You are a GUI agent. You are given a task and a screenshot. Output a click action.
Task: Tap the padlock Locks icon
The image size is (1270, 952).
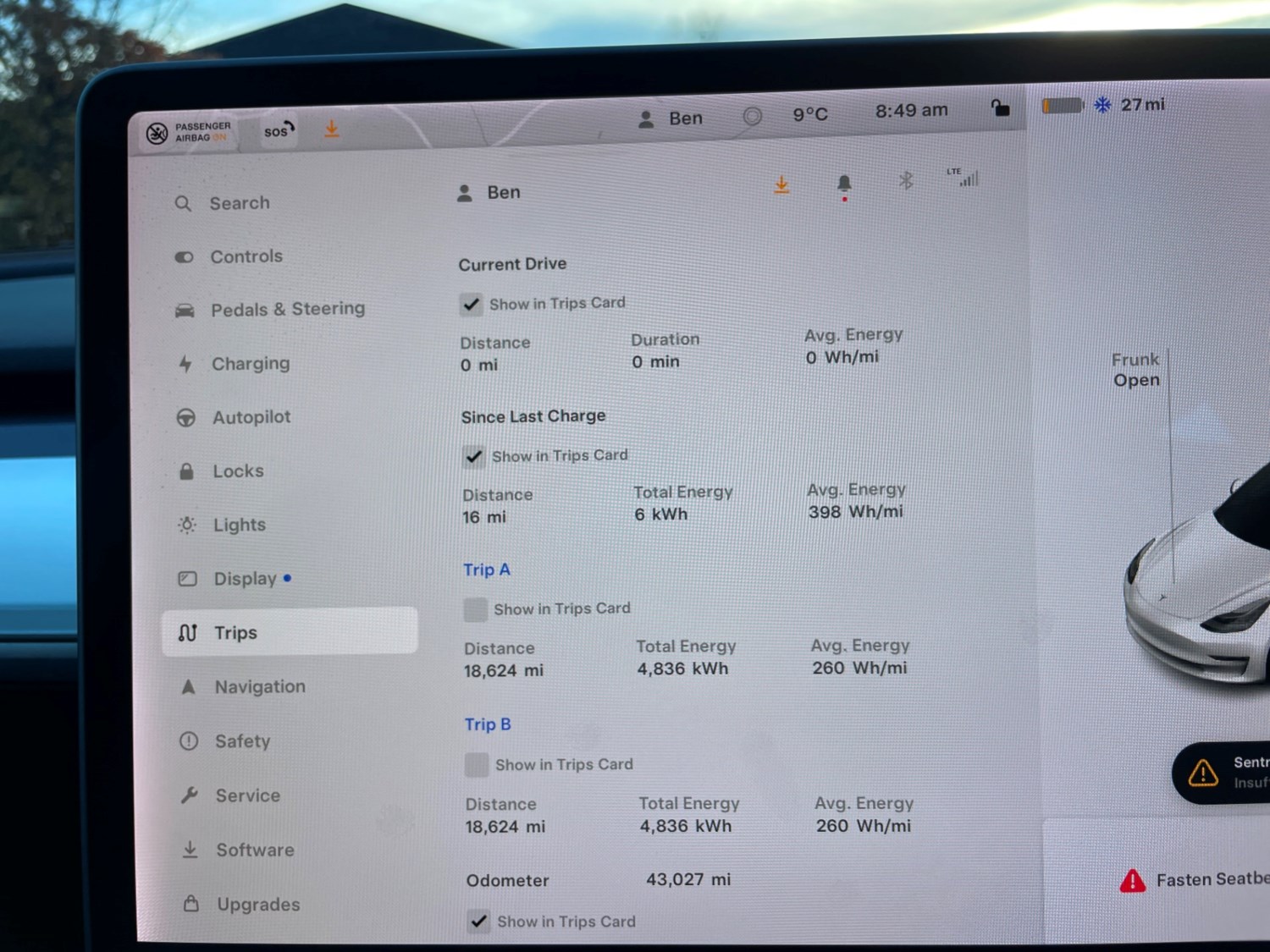coord(186,471)
